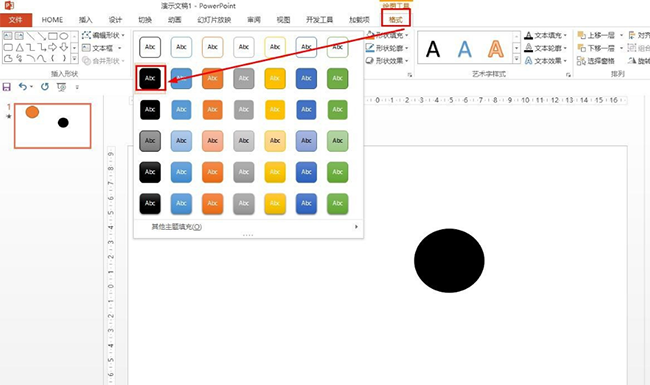650x385 pixels.
Task: Open 艺术字样式 dialog launcher
Action: click(x=568, y=75)
